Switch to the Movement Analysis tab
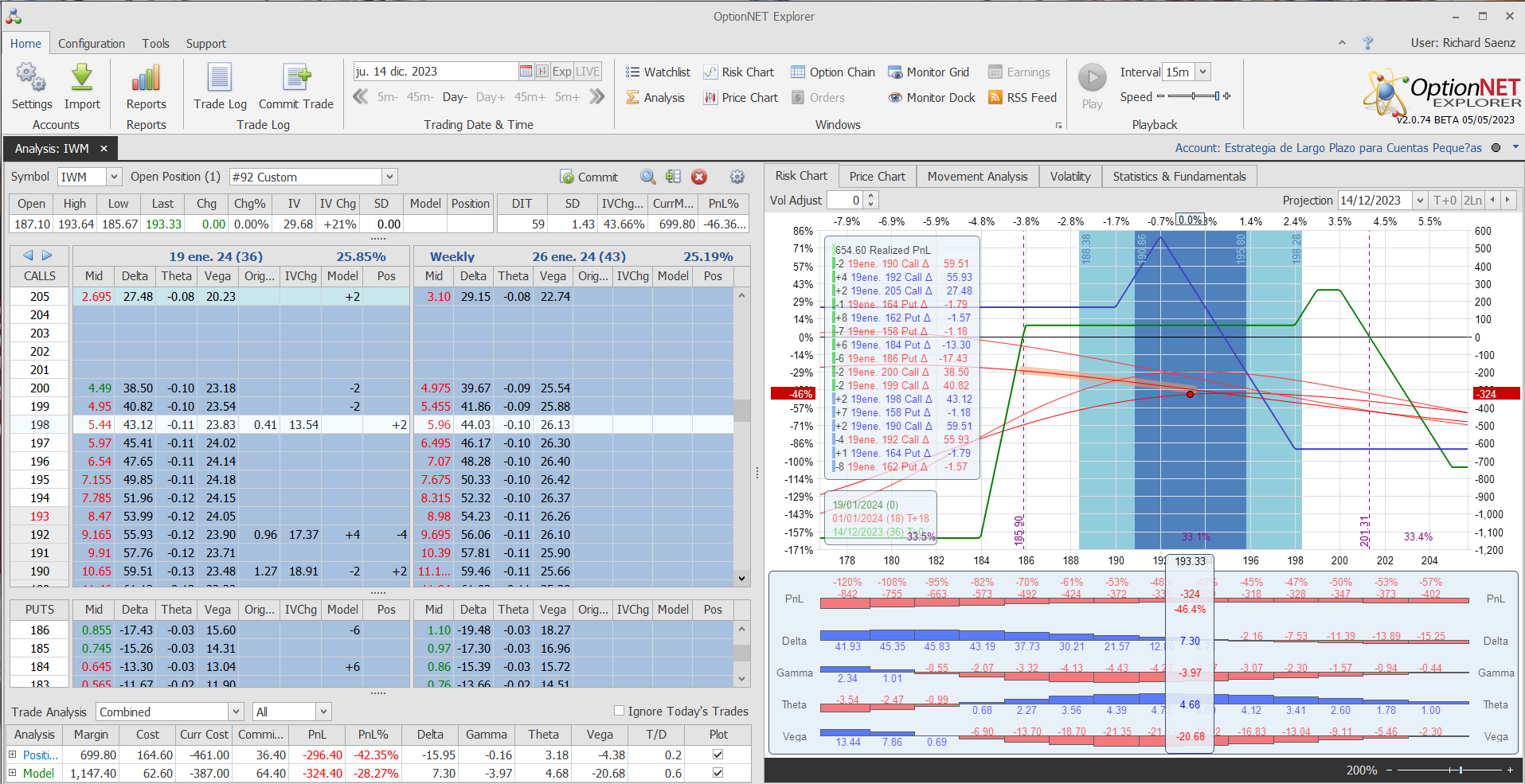Screen dimensions: 1525x784 point(977,177)
